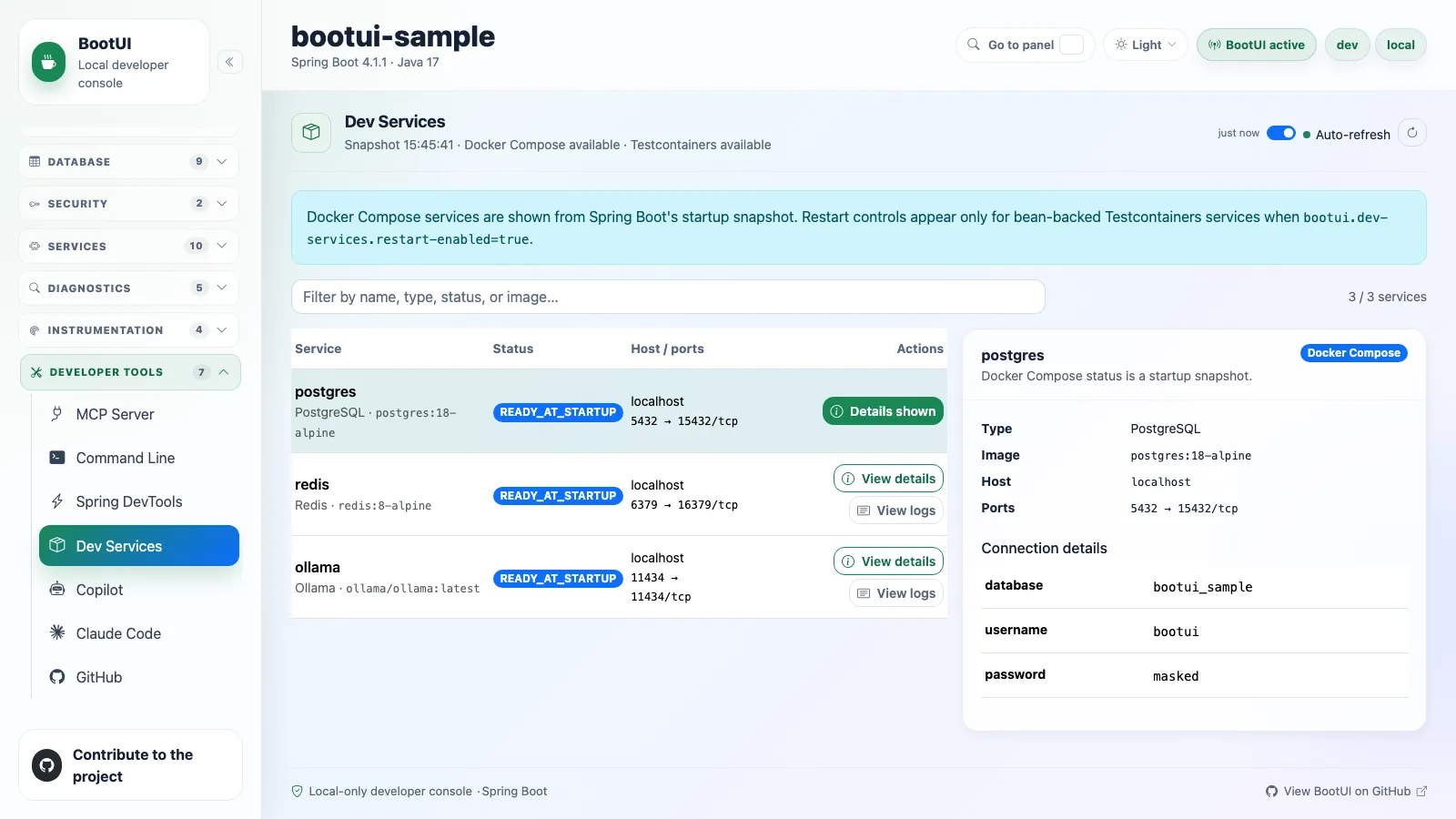Screen dimensions: 1456x819
Task: Select the redis service row name
Action: 312,485
